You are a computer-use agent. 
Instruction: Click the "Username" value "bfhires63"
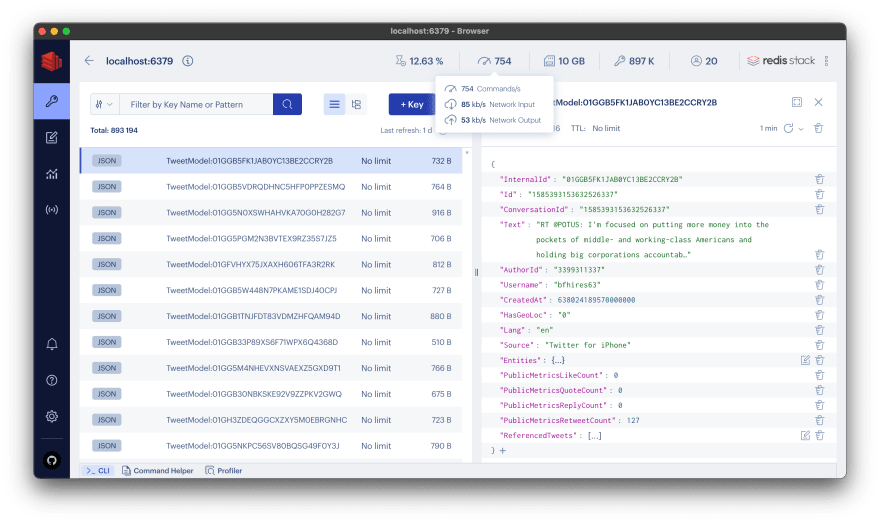[577, 285]
